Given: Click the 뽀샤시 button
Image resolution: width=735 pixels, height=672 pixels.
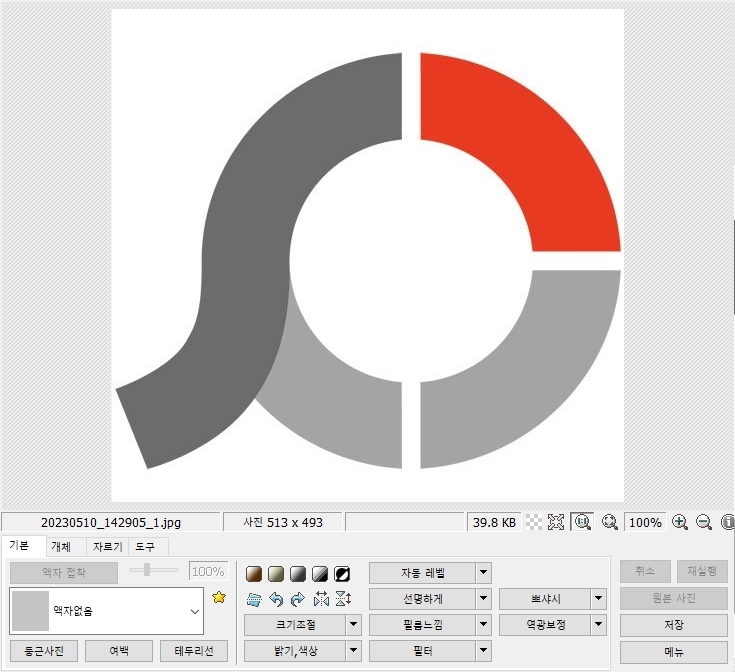Looking at the screenshot, I should (x=545, y=599).
